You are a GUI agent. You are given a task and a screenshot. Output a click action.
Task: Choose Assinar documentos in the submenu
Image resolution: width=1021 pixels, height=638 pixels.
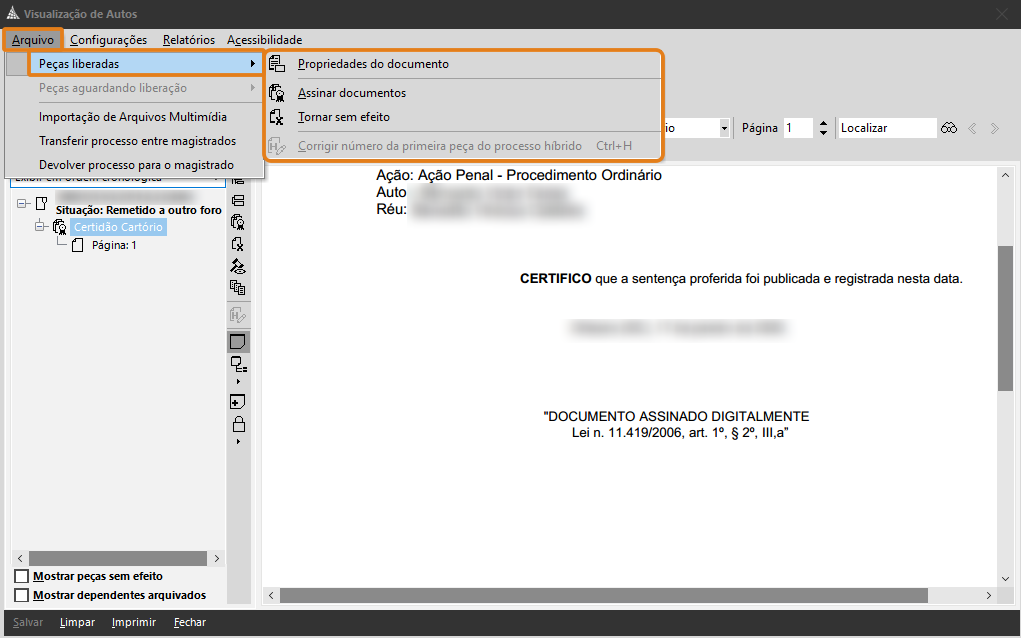pos(464,92)
